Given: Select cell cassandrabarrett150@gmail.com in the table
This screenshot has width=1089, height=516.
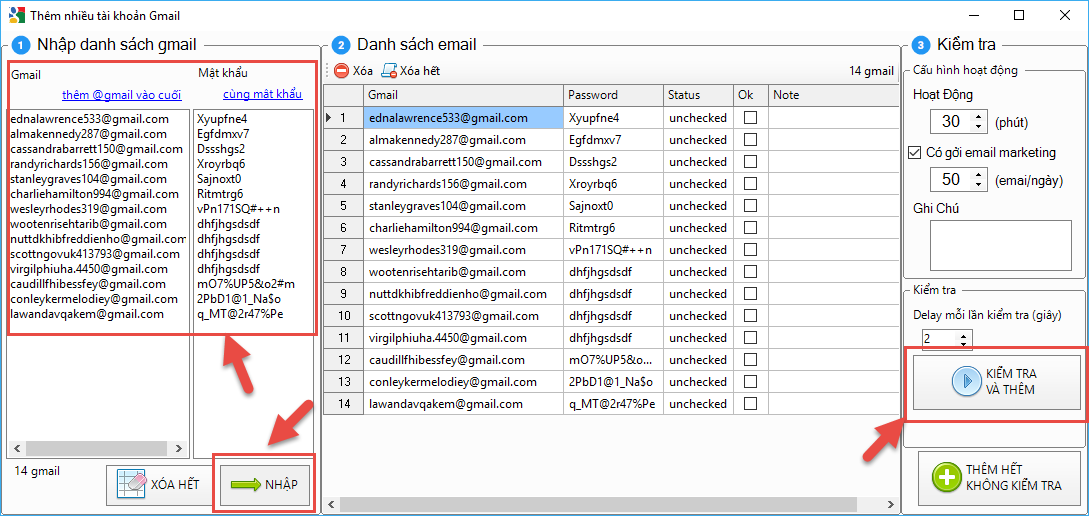Looking at the screenshot, I should (463, 162).
